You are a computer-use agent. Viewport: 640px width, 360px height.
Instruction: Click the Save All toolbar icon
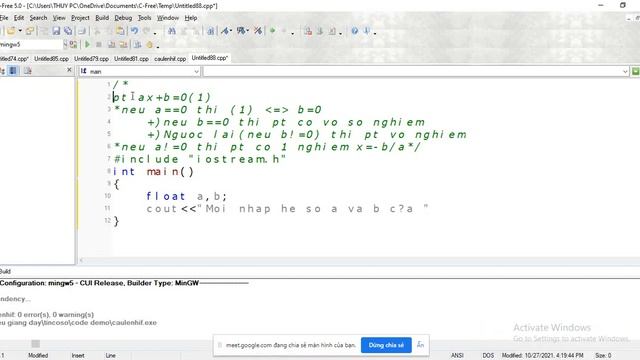(x=68, y=31)
